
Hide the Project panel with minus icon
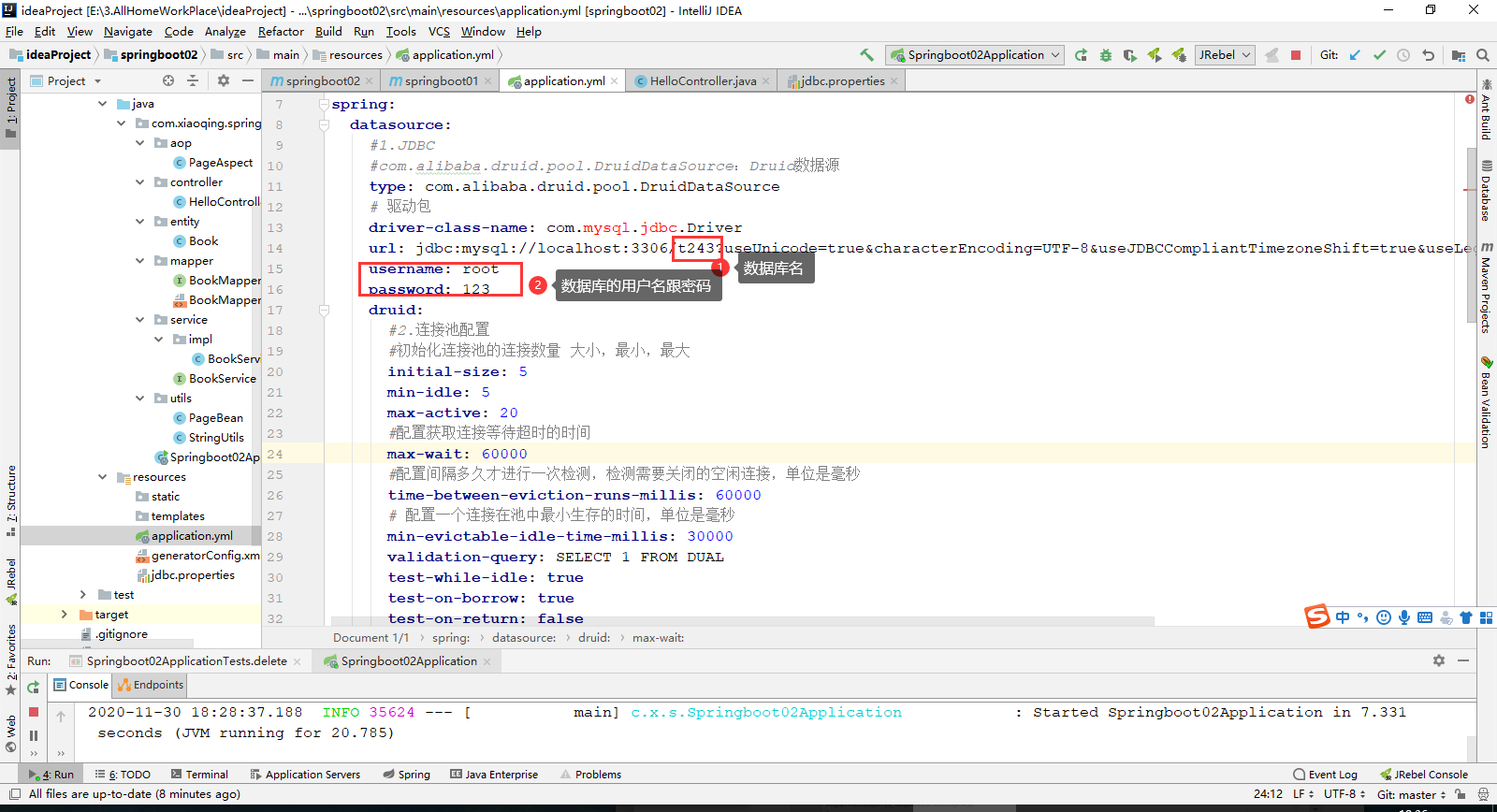point(247,80)
